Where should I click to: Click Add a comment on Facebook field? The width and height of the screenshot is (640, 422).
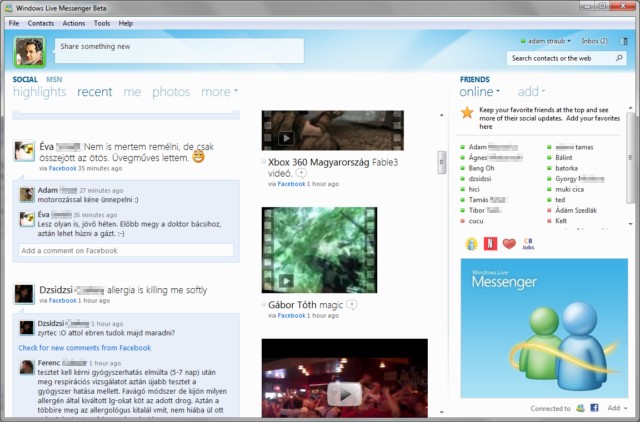pos(126,251)
